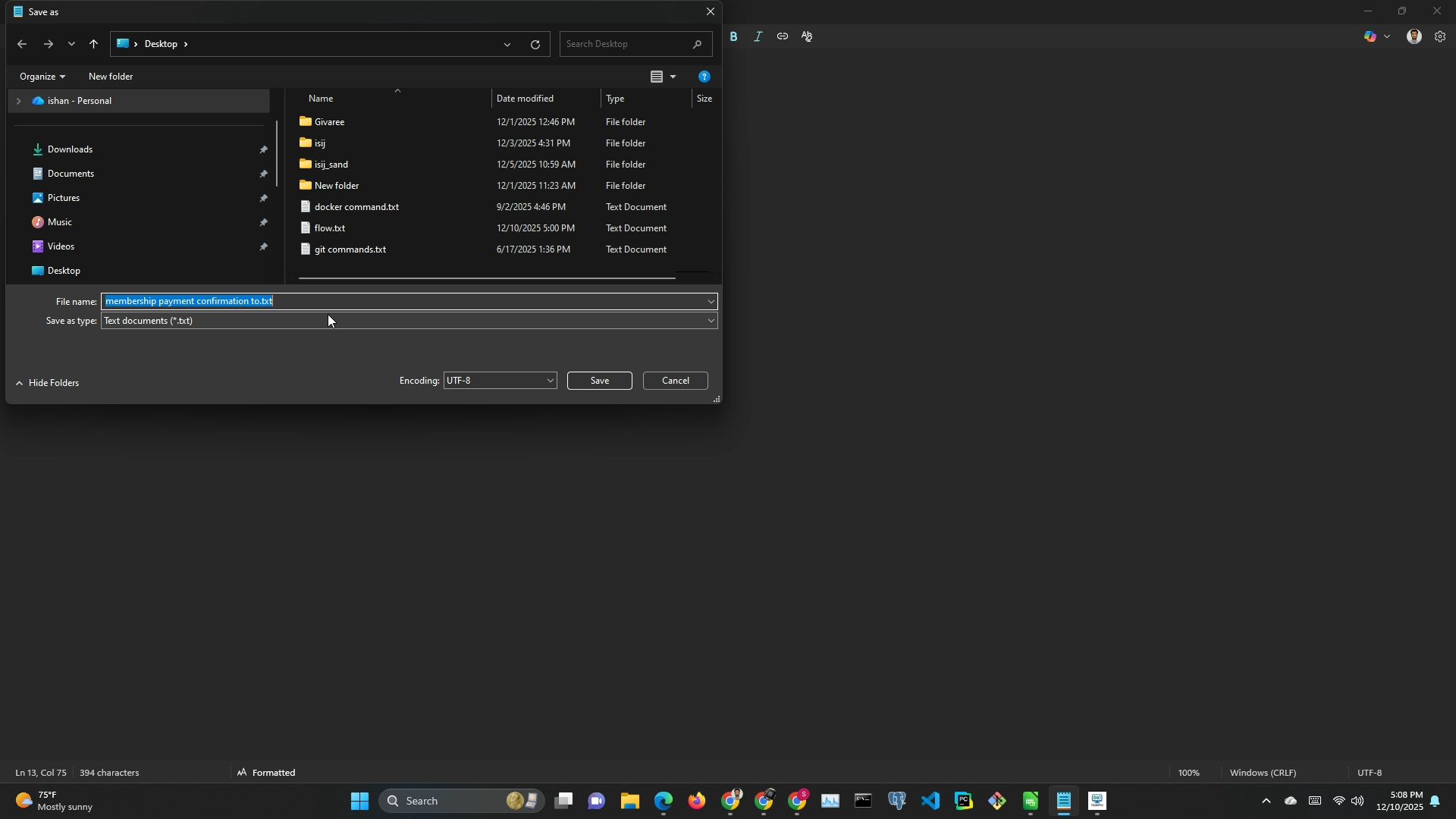
Task: Open the Save as type dropdown
Action: click(x=711, y=321)
